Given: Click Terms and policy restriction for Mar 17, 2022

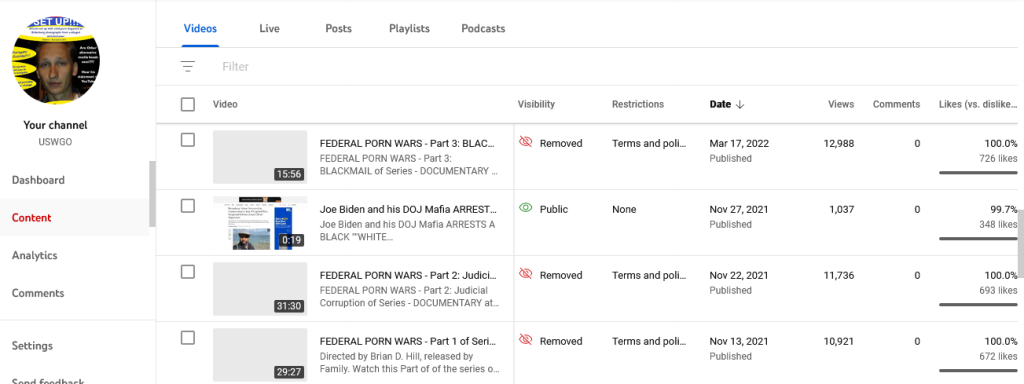Looking at the screenshot, I should point(649,144).
